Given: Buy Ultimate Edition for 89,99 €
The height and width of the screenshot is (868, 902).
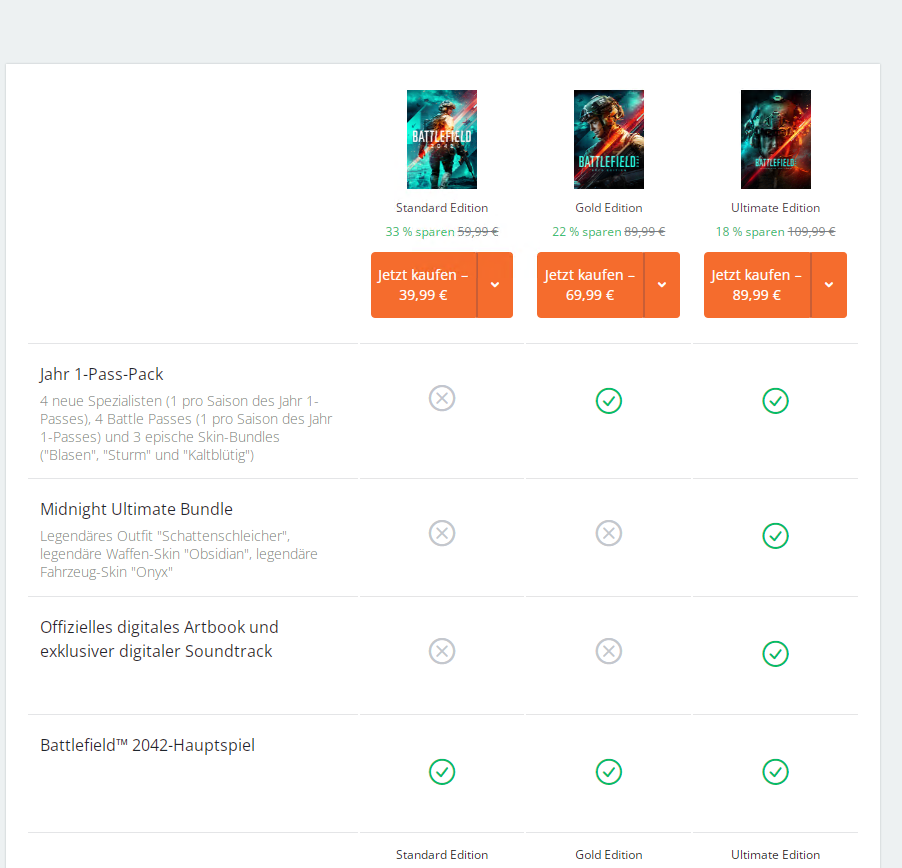Looking at the screenshot, I should pyautogui.click(x=757, y=285).
